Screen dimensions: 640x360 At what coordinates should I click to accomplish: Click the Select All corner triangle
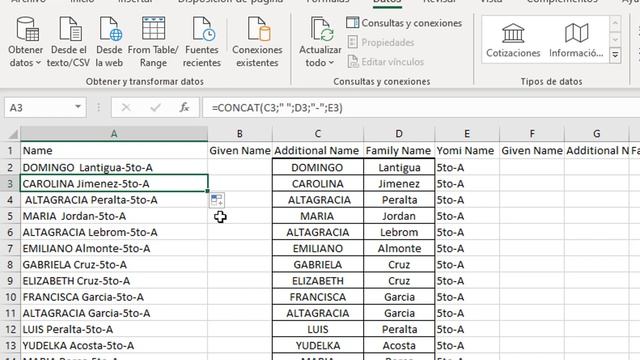(13, 134)
